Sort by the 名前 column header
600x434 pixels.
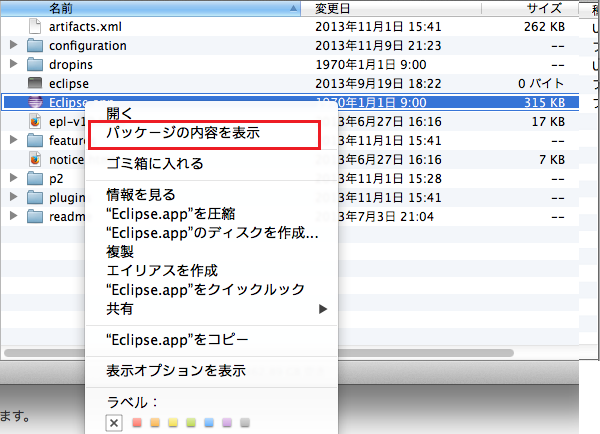coord(151,8)
